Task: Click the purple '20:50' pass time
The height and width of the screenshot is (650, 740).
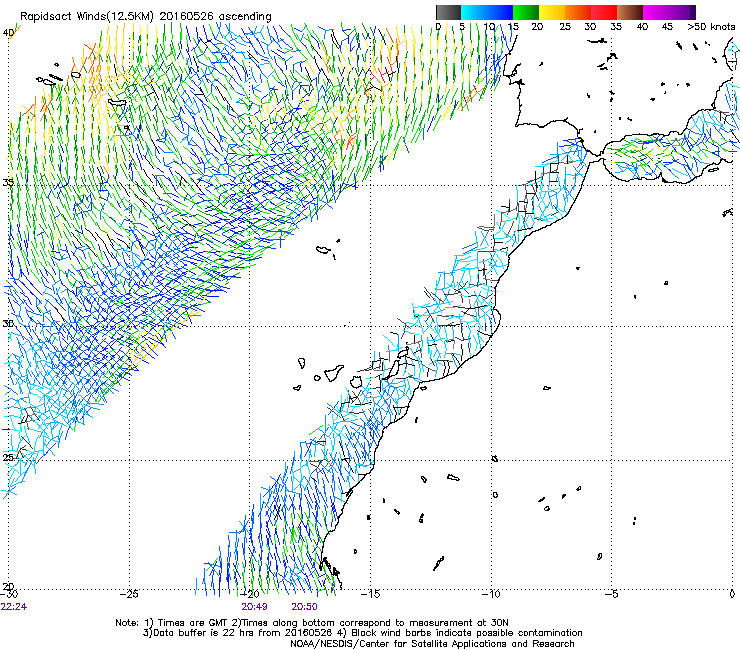Action: [x=304, y=607]
